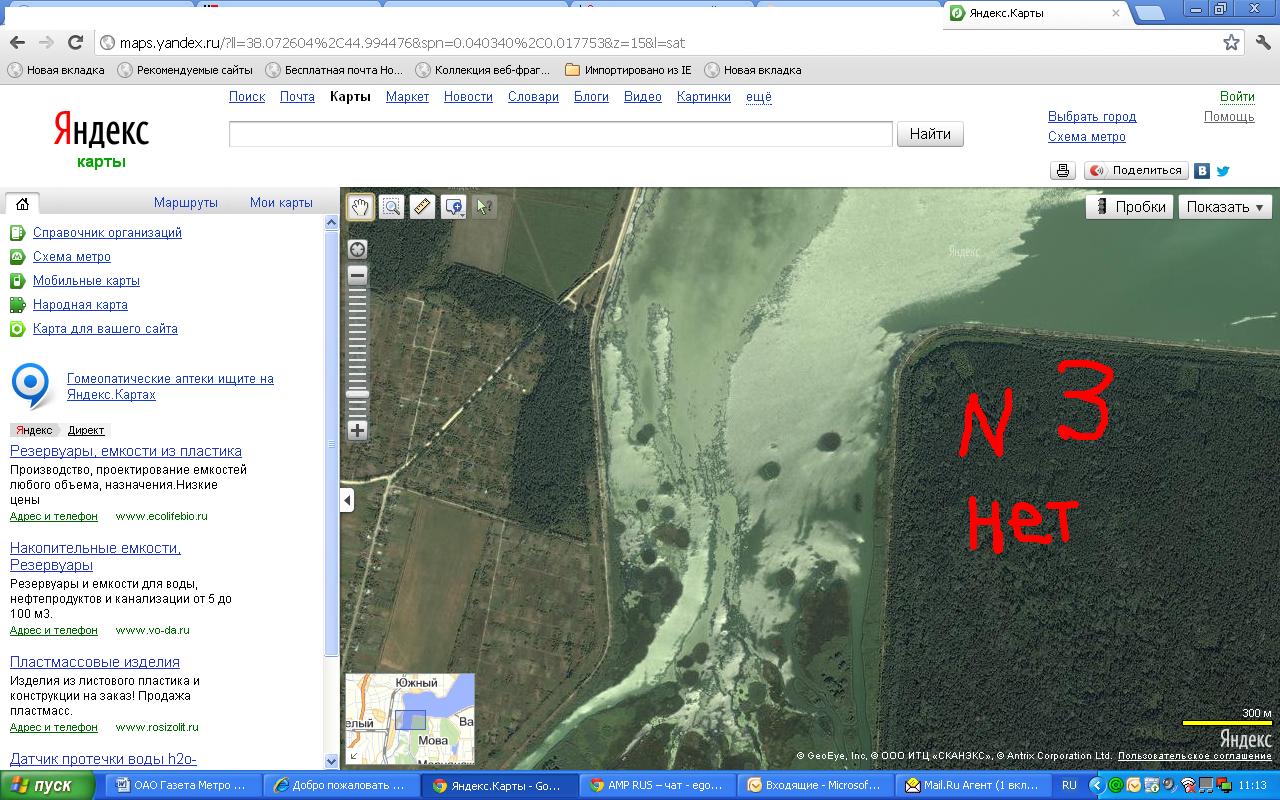This screenshot has width=1280, height=800.
Task: Zoom out with the minus button
Action: pyautogui.click(x=357, y=275)
